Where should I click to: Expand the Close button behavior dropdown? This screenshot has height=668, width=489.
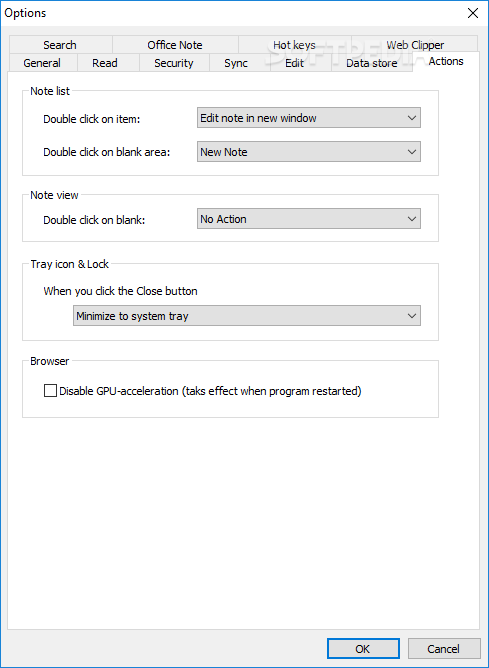247,316
